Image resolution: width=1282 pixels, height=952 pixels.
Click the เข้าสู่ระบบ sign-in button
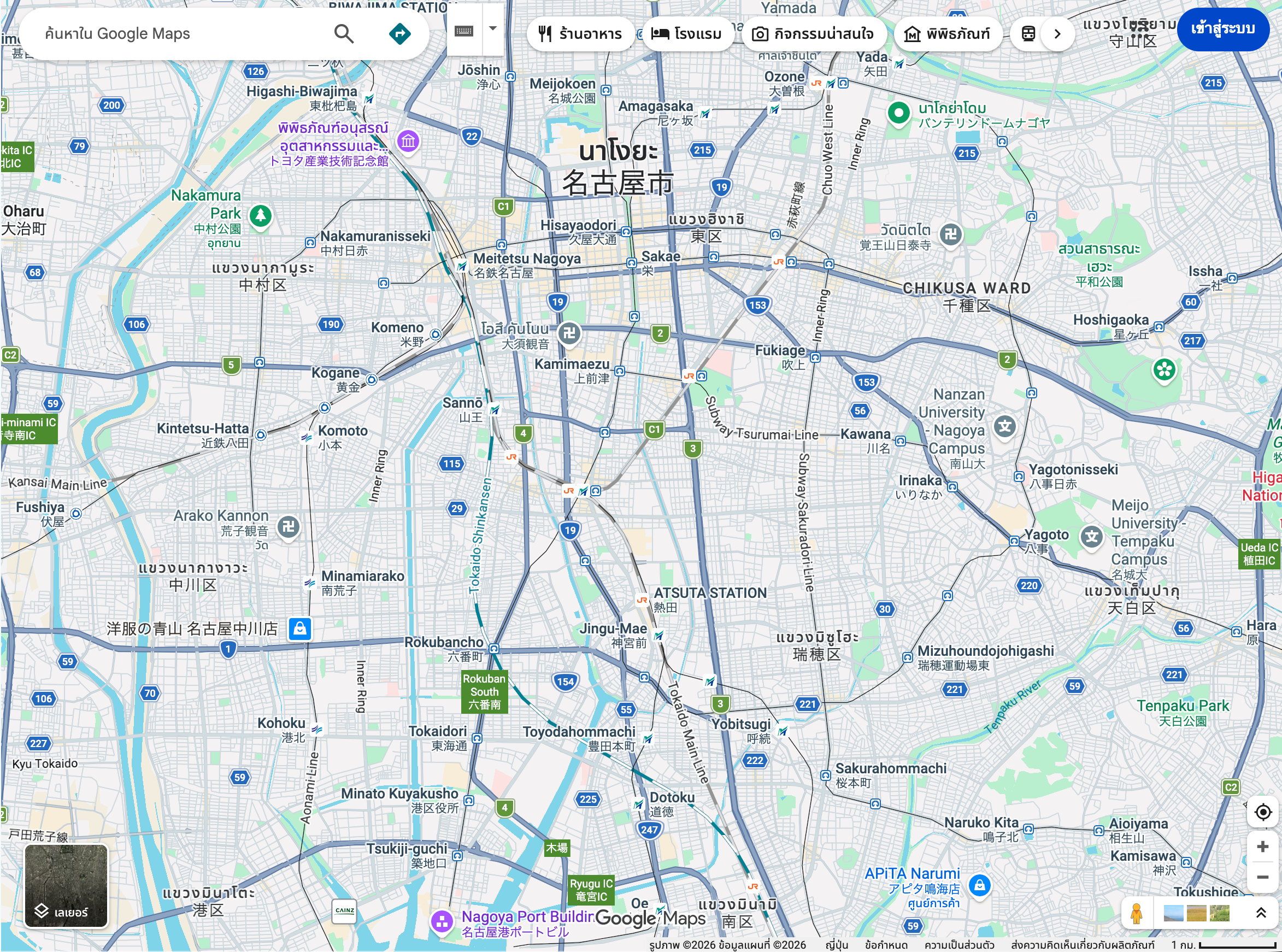(x=1222, y=29)
